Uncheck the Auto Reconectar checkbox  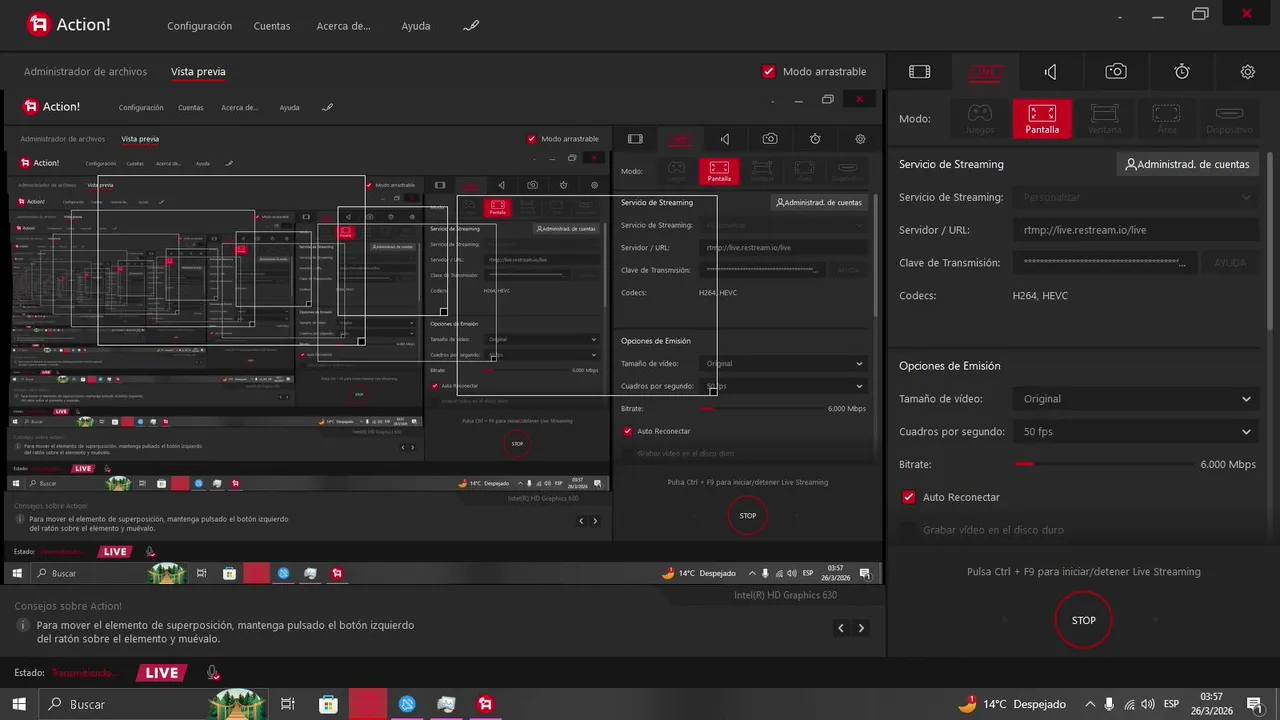pos(909,497)
